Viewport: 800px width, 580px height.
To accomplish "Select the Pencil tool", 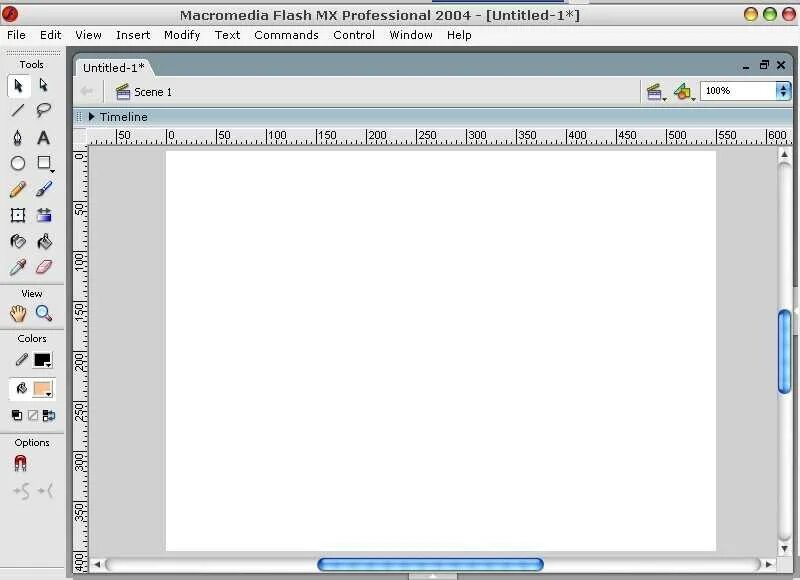I will (18, 190).
